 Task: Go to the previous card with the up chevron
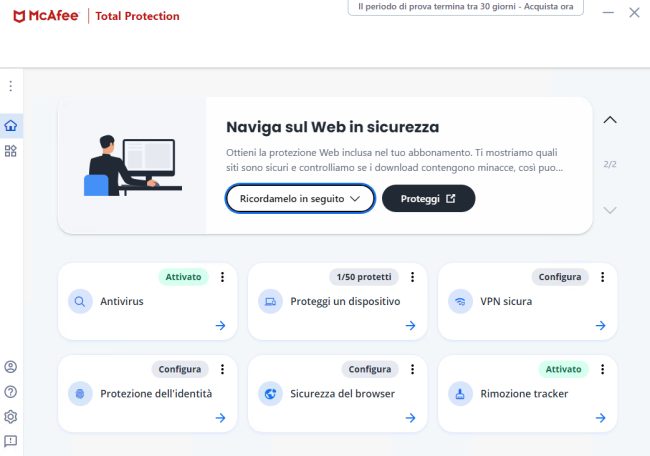click(610, 120)
